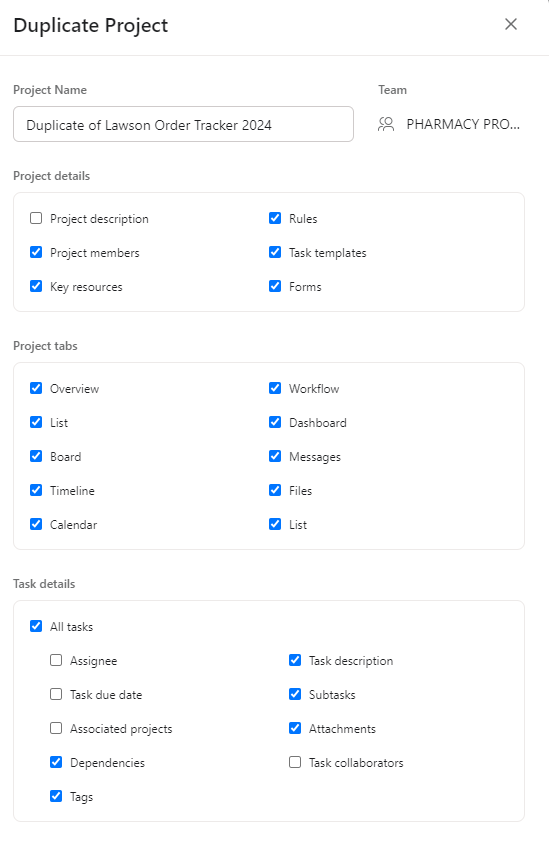Uncheck Key resources option

[x=36, y=286]
